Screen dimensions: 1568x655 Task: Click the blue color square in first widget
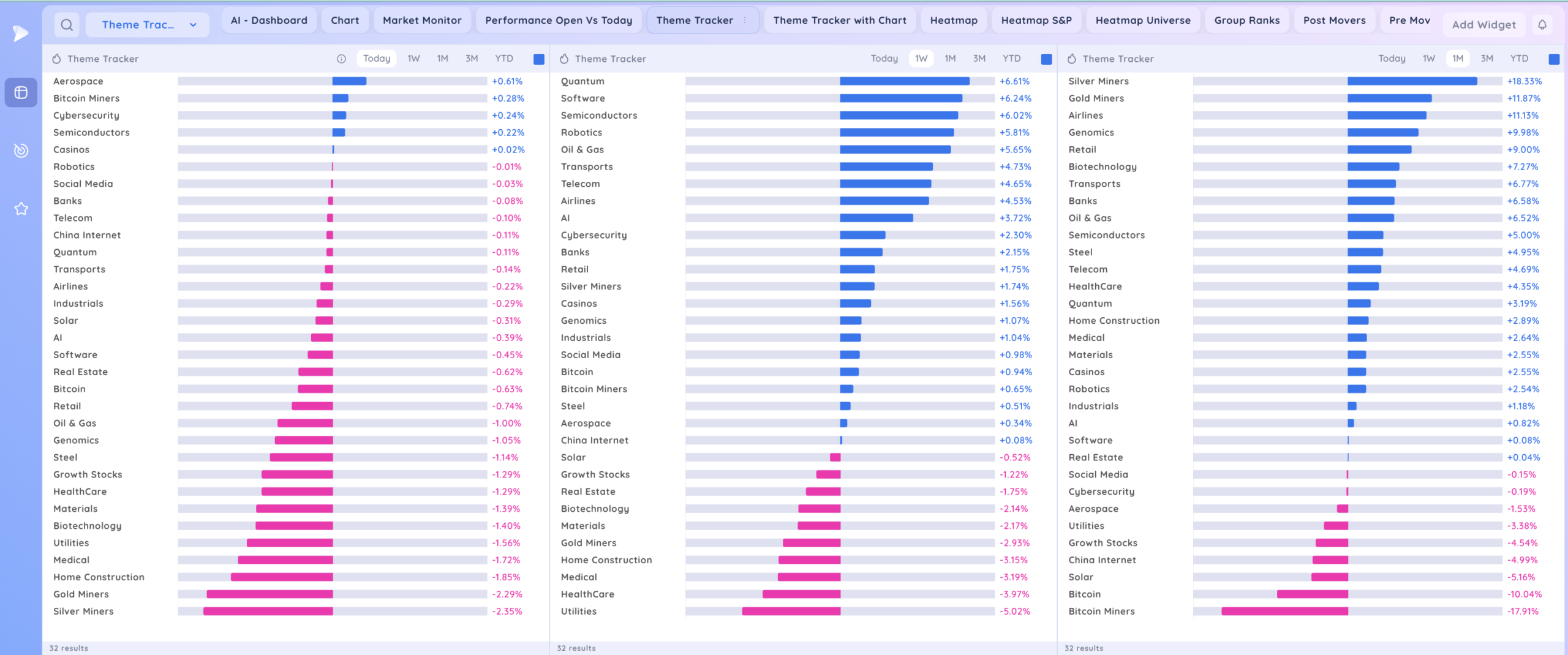538,59
